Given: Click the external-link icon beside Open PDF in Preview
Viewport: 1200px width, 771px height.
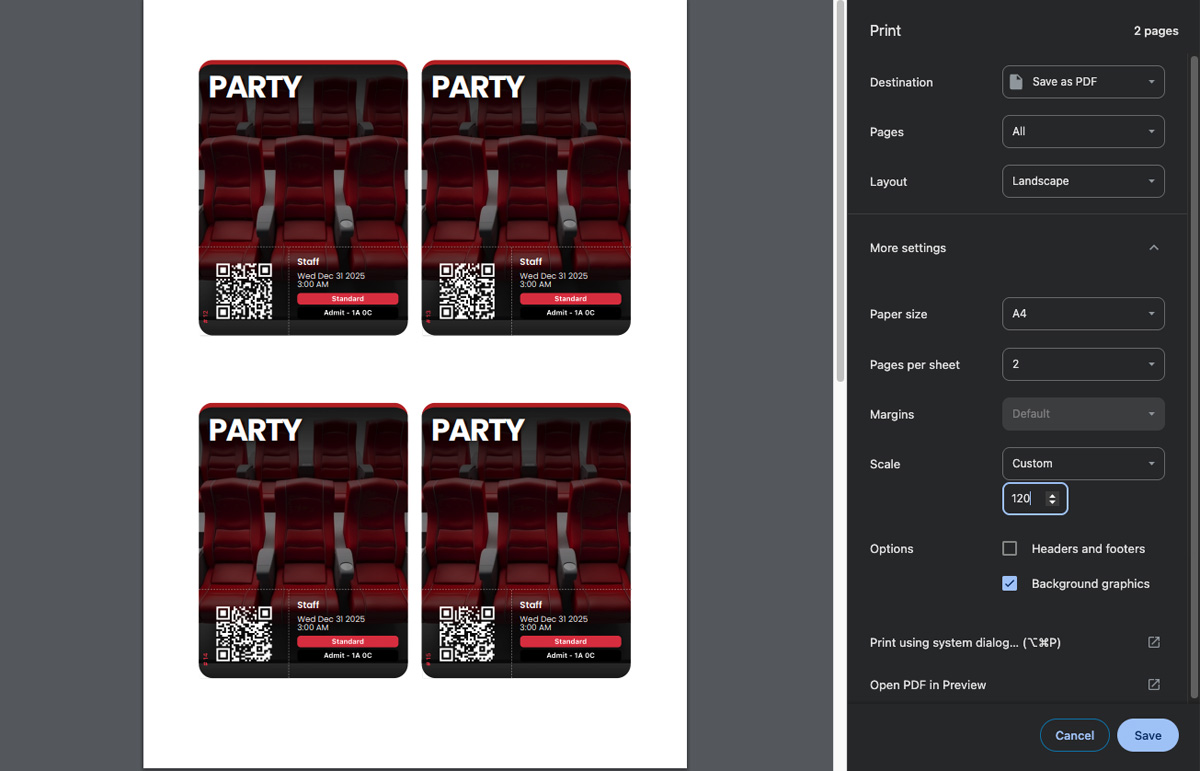Looking at the screenshot, I should tap(1154, 684).
